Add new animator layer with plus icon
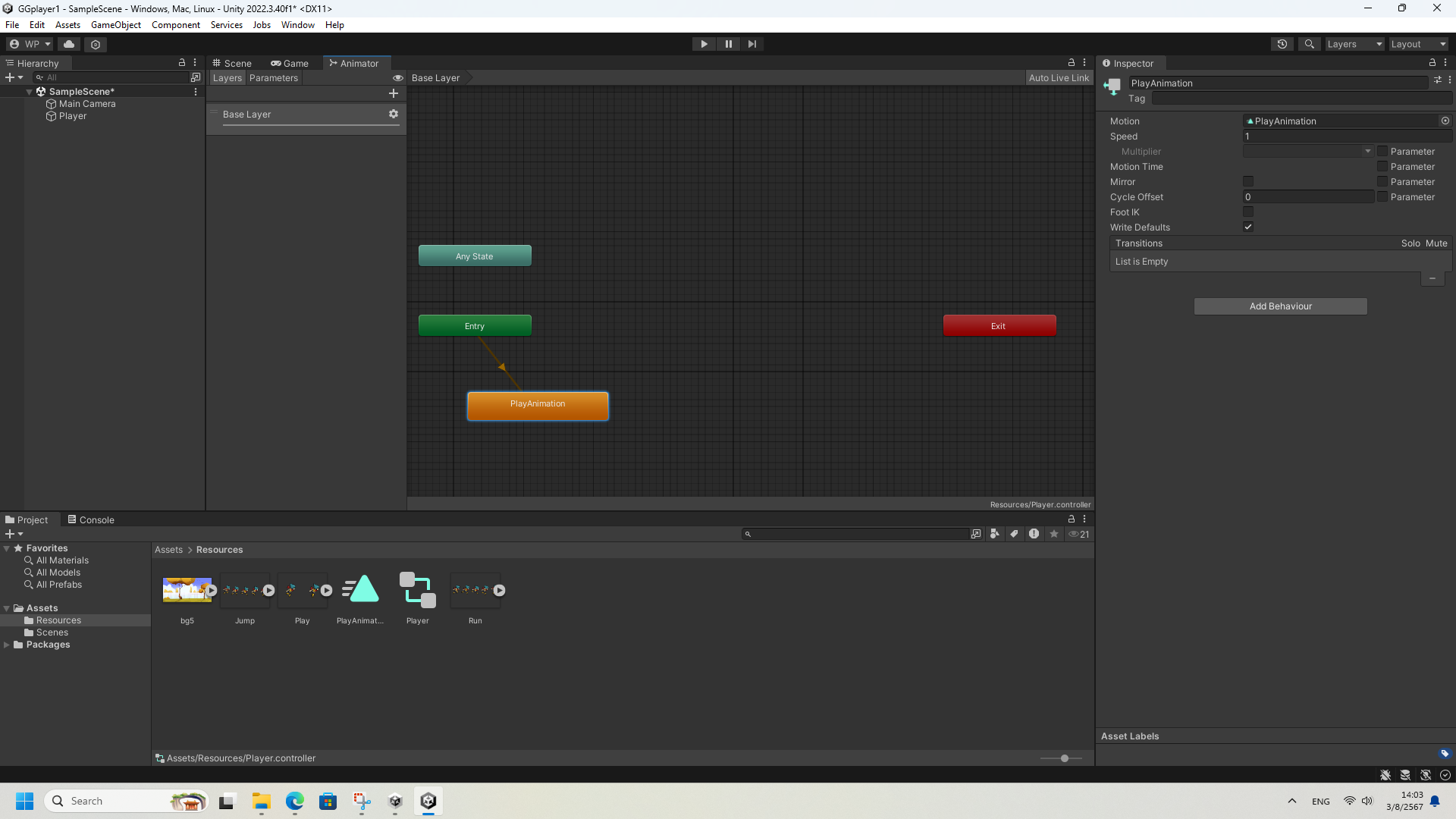 [x=393, y=93]
